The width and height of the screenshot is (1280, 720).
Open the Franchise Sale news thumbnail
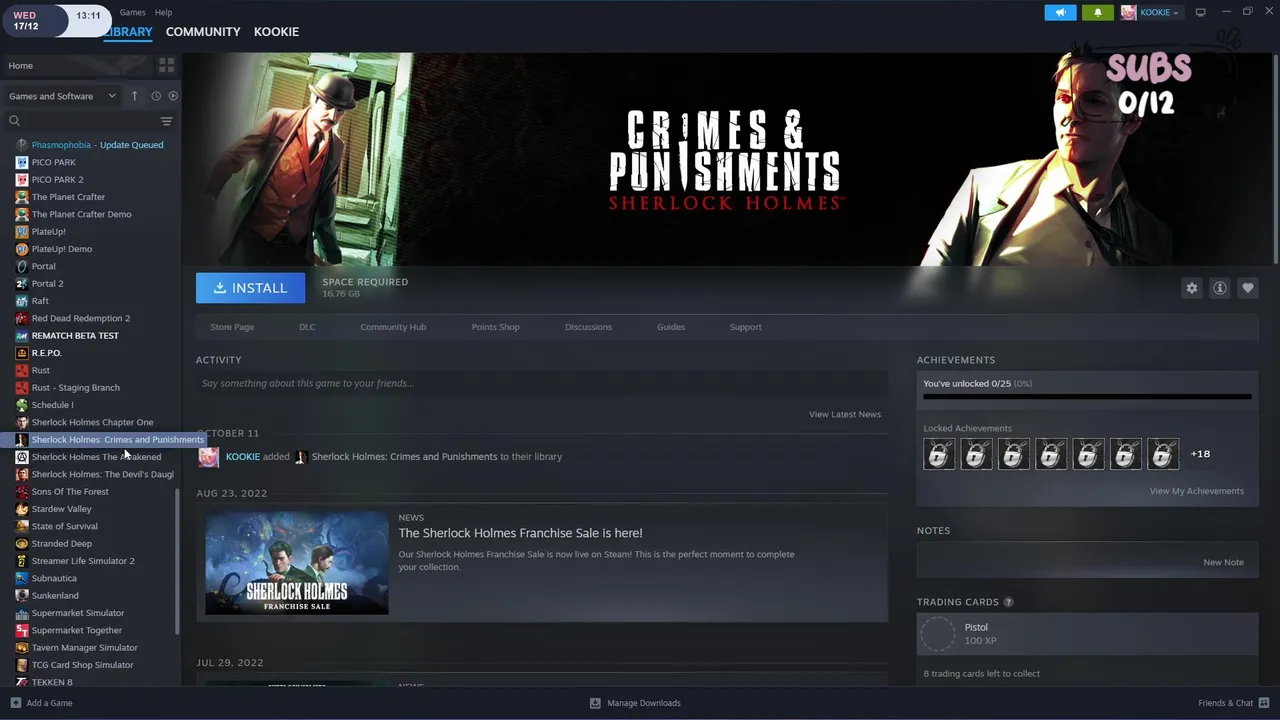pyautogui.click(x=297, y=563)
